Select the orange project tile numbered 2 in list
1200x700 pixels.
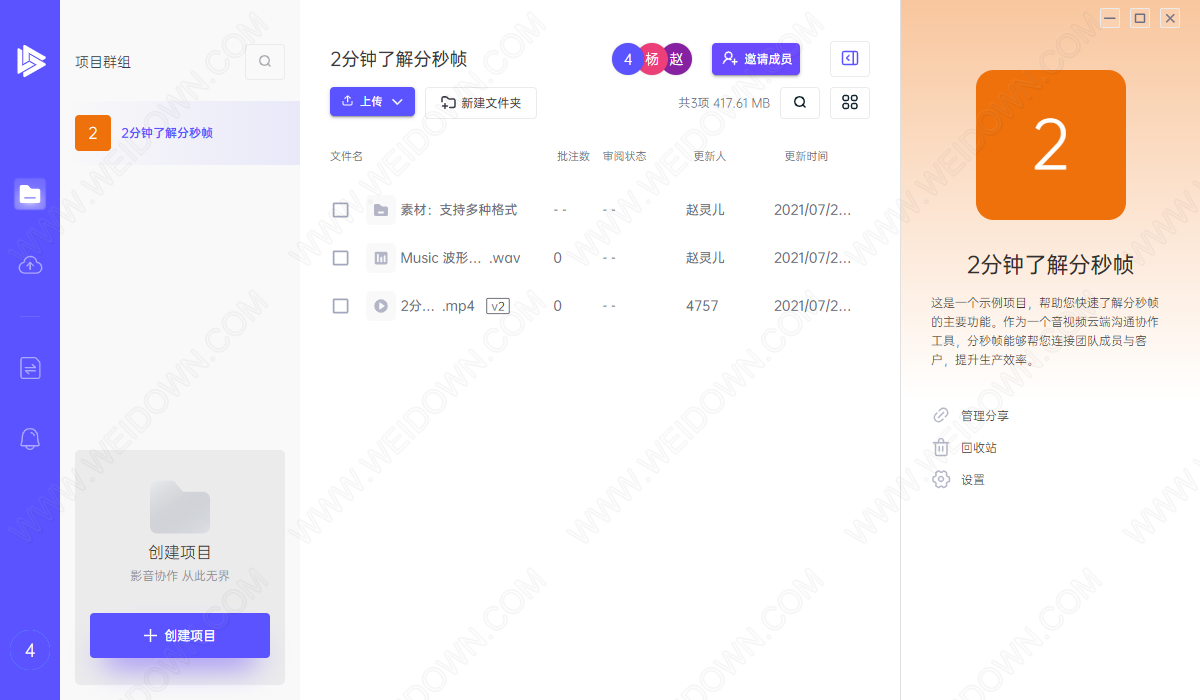(x=93, y=133)
